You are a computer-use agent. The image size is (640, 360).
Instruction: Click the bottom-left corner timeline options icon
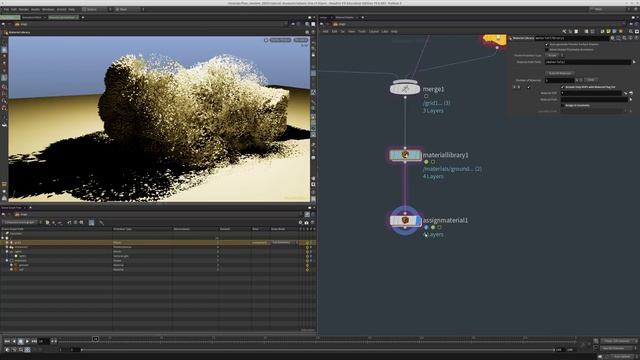coord(7,350)
